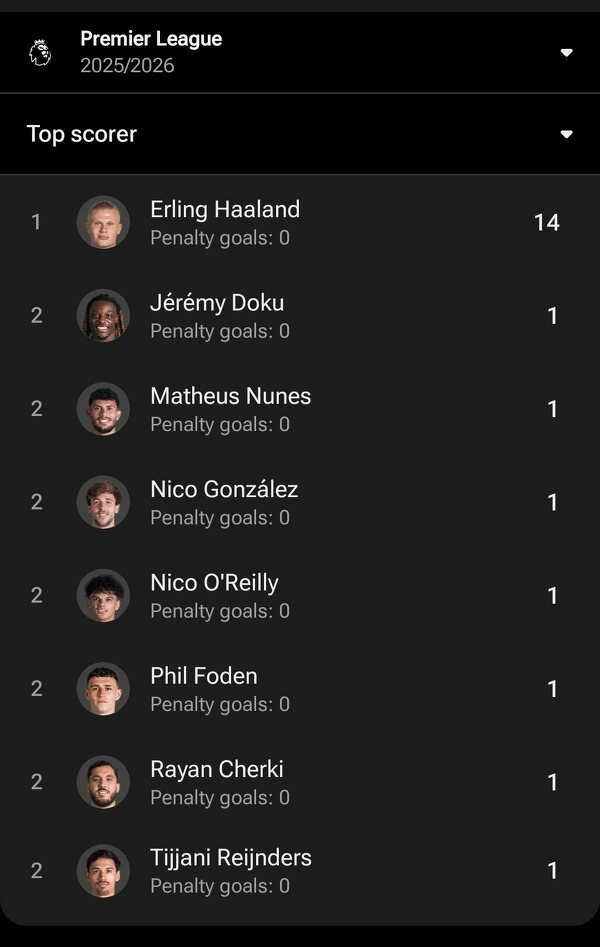This screenshot has width=600, height=947.
Task: Select the Rayan Cherki name text
Action: point(217,769)
